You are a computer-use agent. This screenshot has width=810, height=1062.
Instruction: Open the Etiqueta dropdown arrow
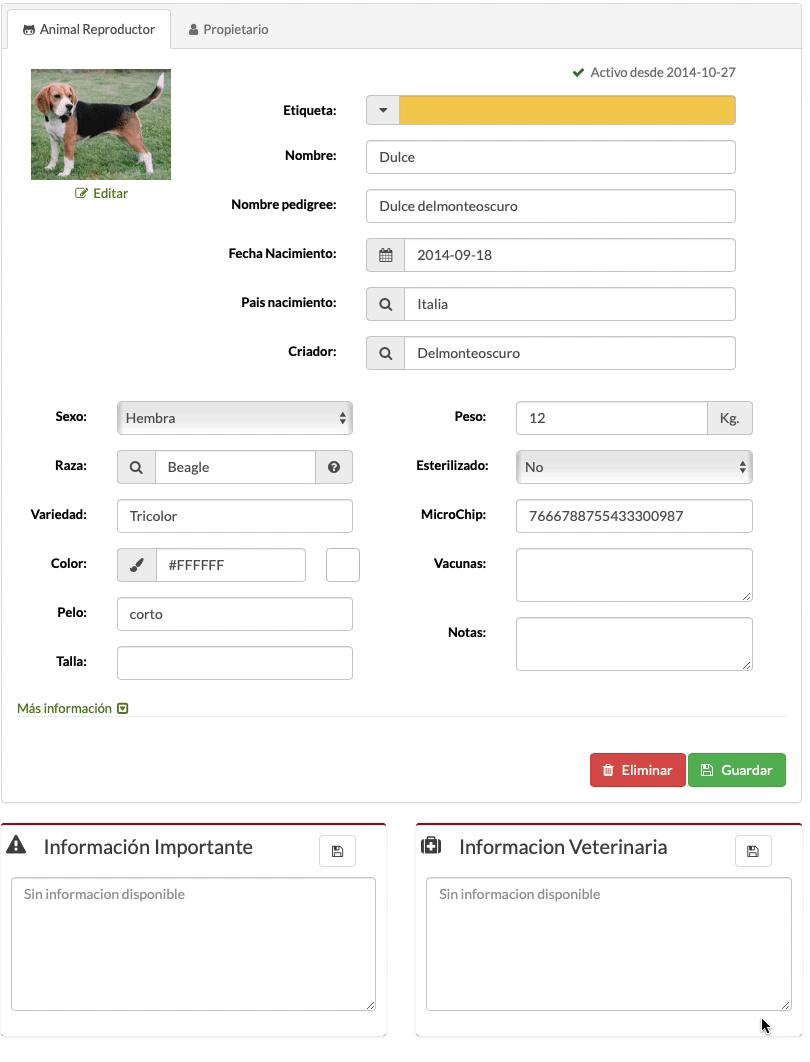pyautogui.click(x=383, y=110)
